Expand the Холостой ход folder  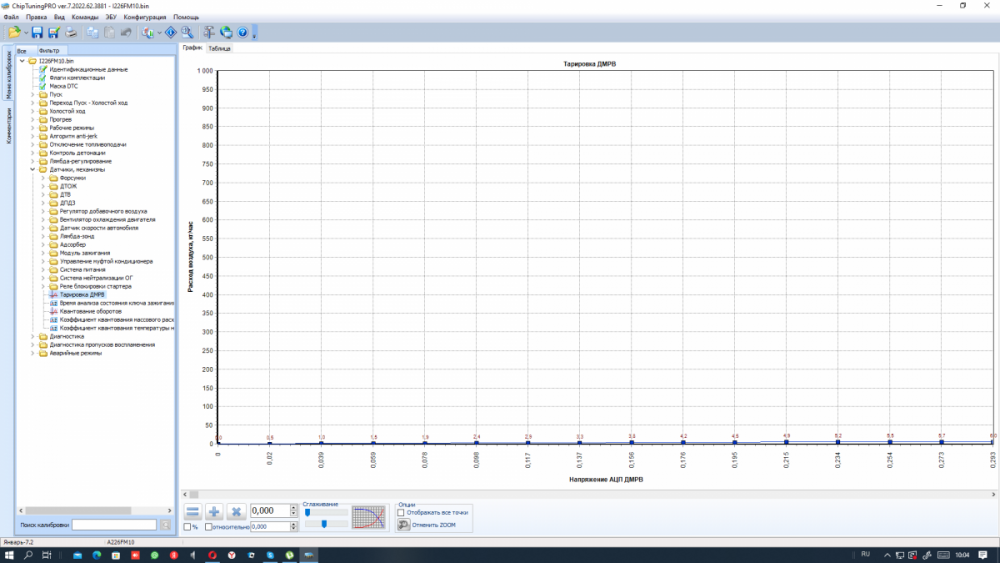(33, 111)
